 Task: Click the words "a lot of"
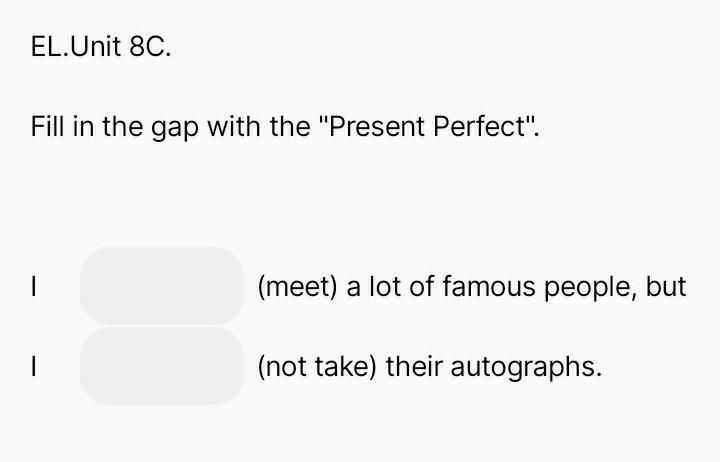pos(390,287)
